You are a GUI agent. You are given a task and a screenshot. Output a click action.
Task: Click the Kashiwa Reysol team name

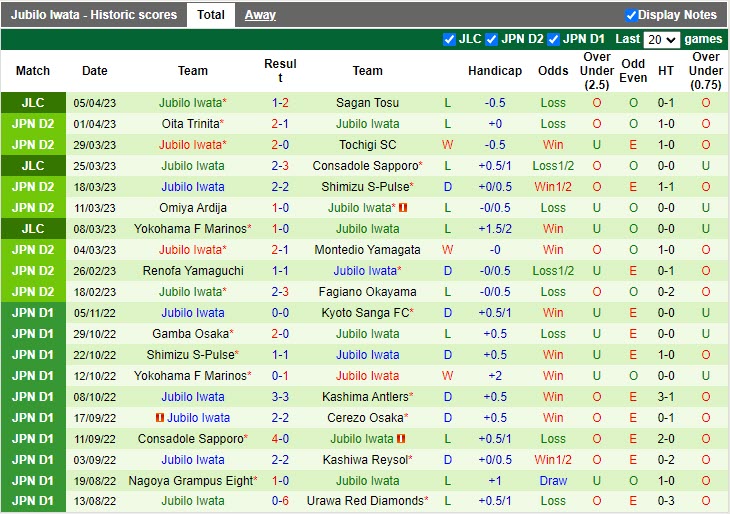point(365,460)
